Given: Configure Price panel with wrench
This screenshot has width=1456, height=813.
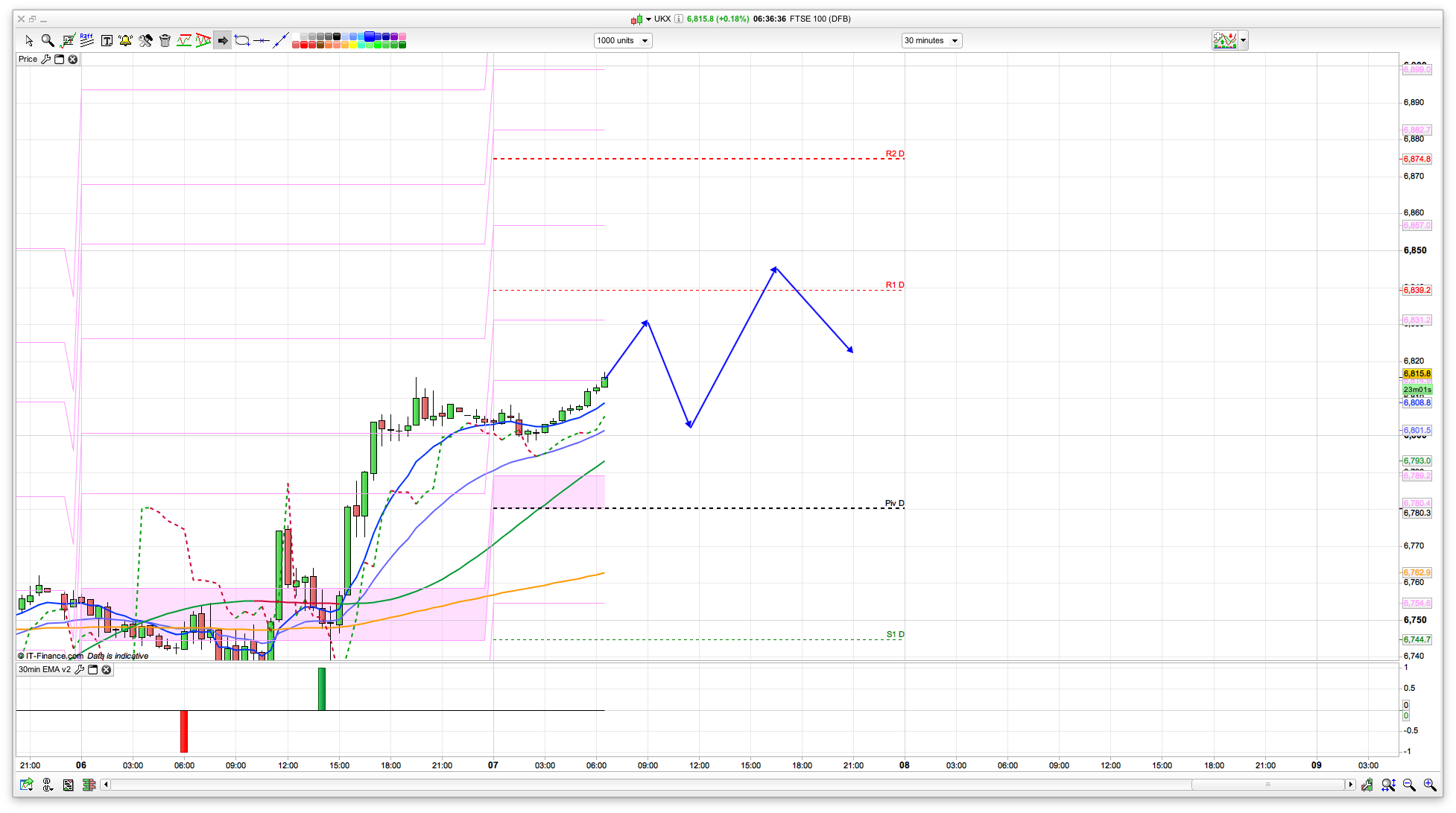Looking at the screenshot, I should (x=45, y=60).
